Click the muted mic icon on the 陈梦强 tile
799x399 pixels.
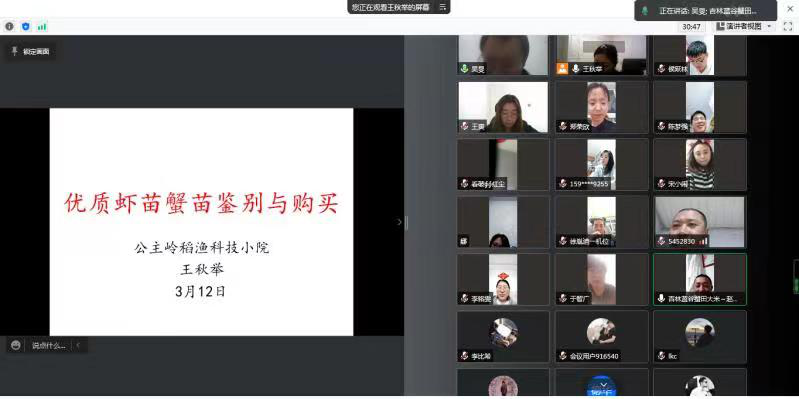[661, 126]
